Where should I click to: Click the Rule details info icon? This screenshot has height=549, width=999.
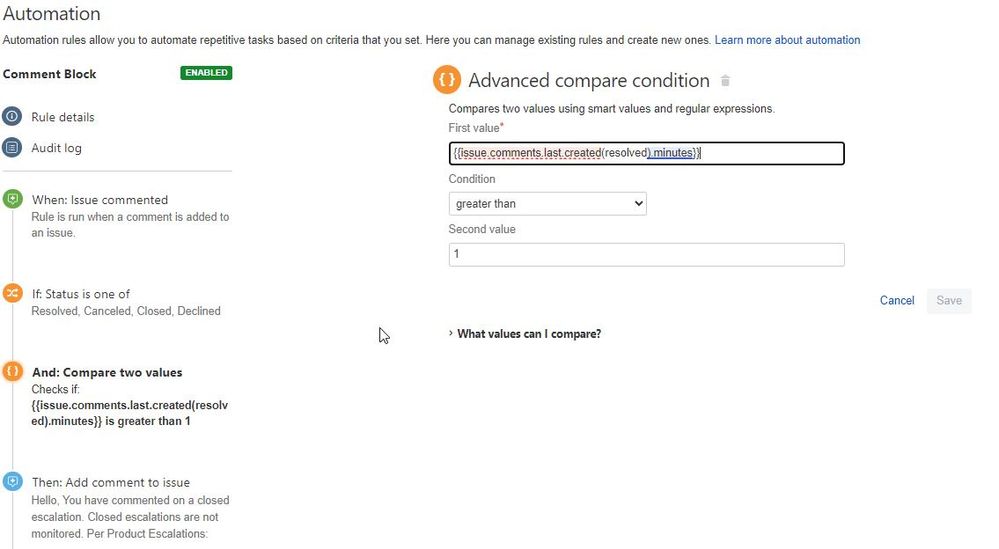12,117
